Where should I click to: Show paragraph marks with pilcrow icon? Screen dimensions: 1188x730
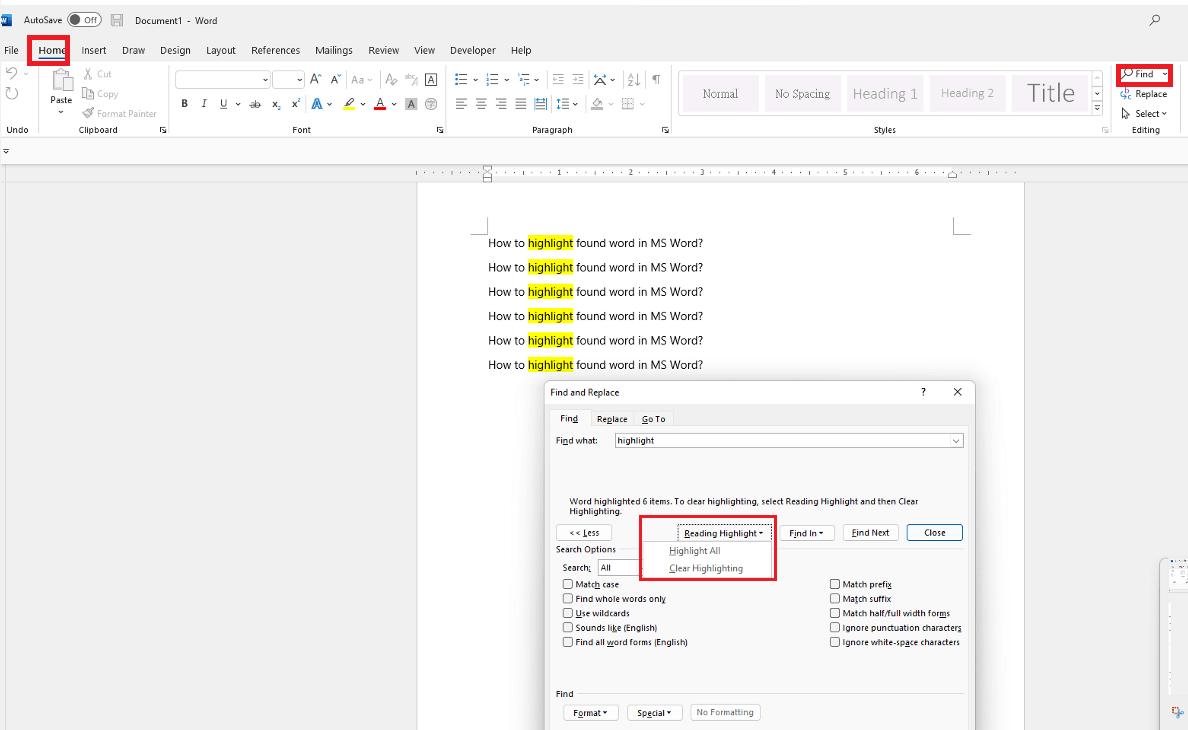tap(656, 79)
